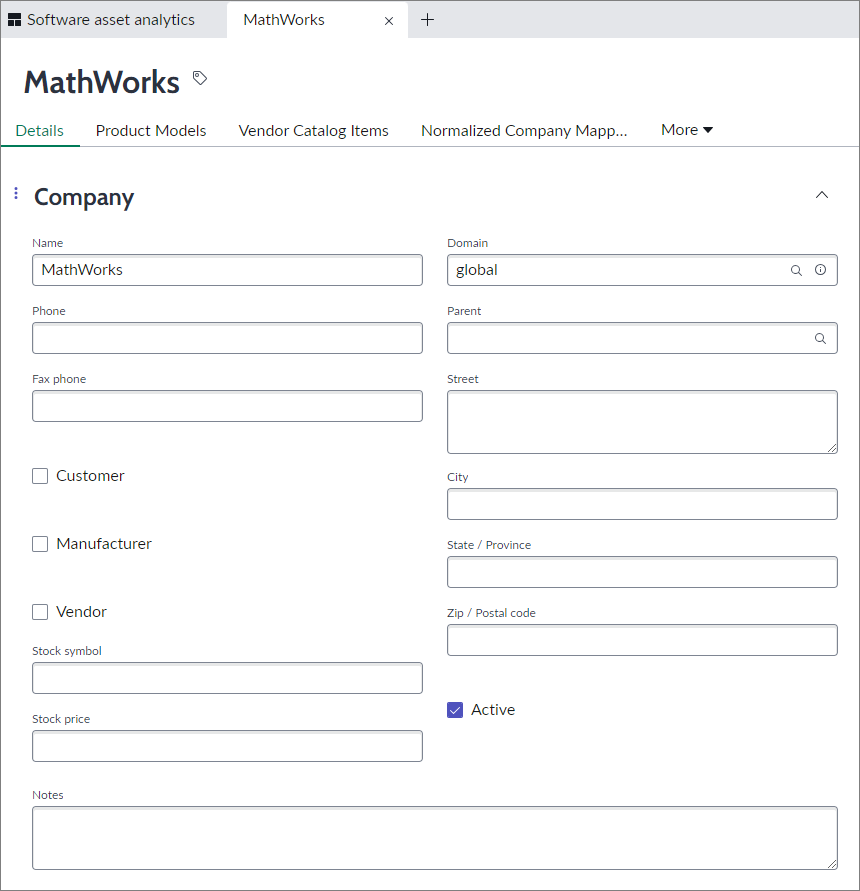Expand the More tabs dropdown
Viewport: 860px width, 891px height.
coord(686,130)
